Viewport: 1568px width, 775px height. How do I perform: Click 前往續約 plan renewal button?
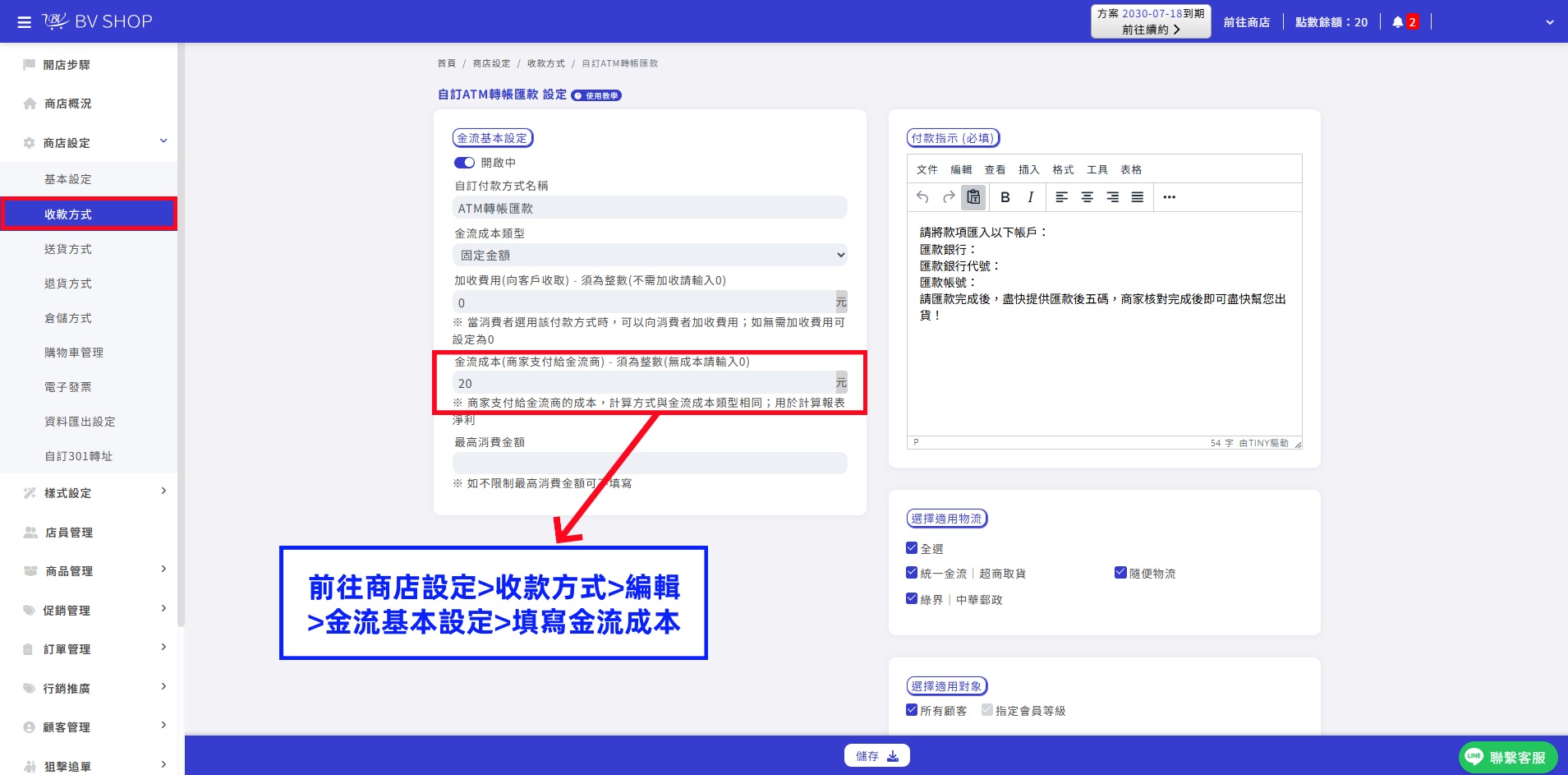coord(1151,30)
